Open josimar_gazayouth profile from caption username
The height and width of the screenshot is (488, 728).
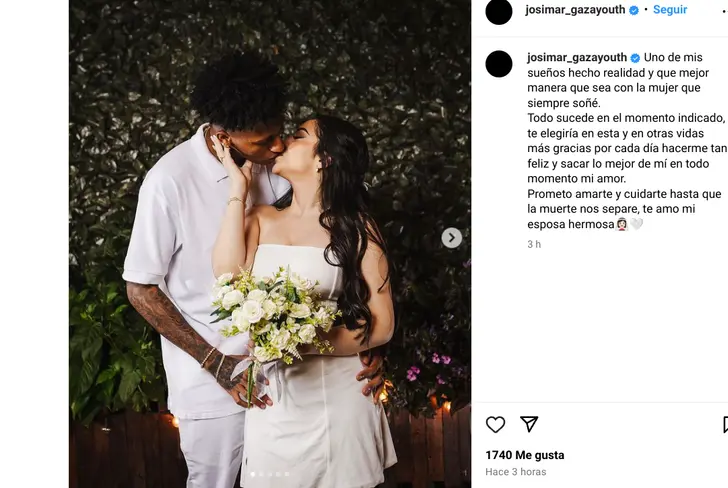577,58
